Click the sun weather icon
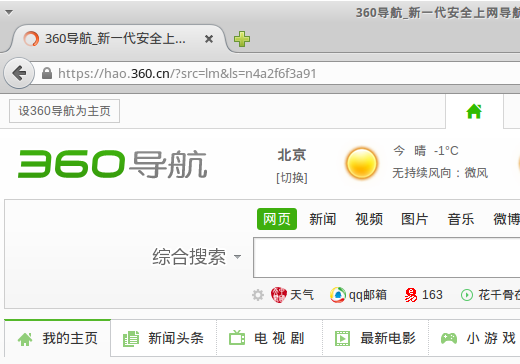 (x=362, y=163)
